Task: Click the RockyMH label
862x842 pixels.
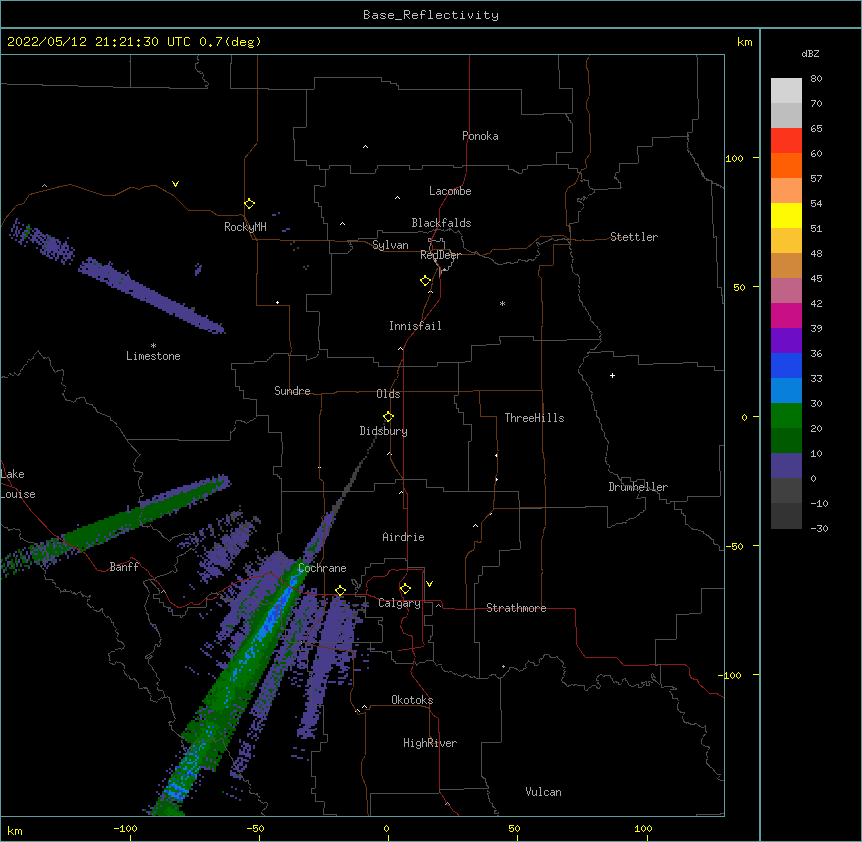Action: click(245, 227)
